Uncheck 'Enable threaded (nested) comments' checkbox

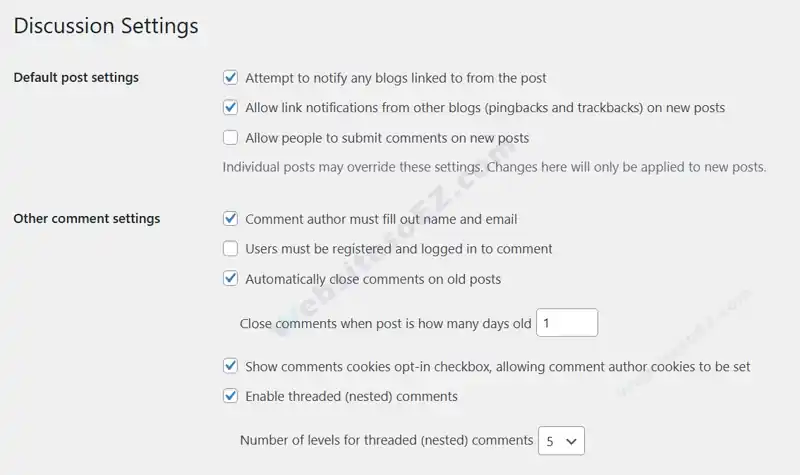(230, 396)
